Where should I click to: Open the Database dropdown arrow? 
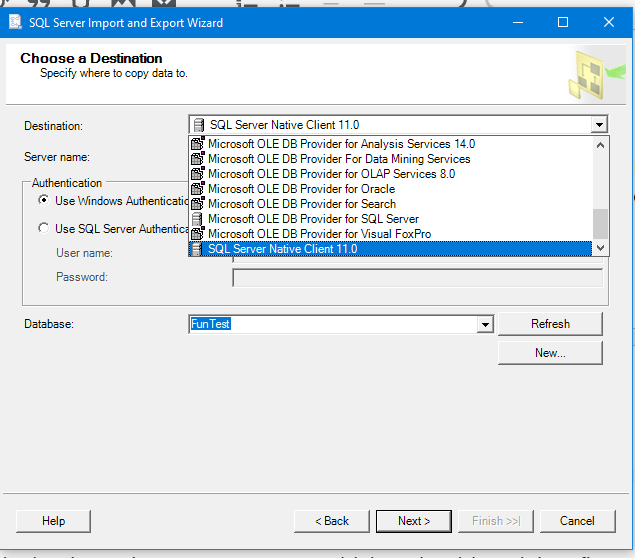click(x=485, y=324)
